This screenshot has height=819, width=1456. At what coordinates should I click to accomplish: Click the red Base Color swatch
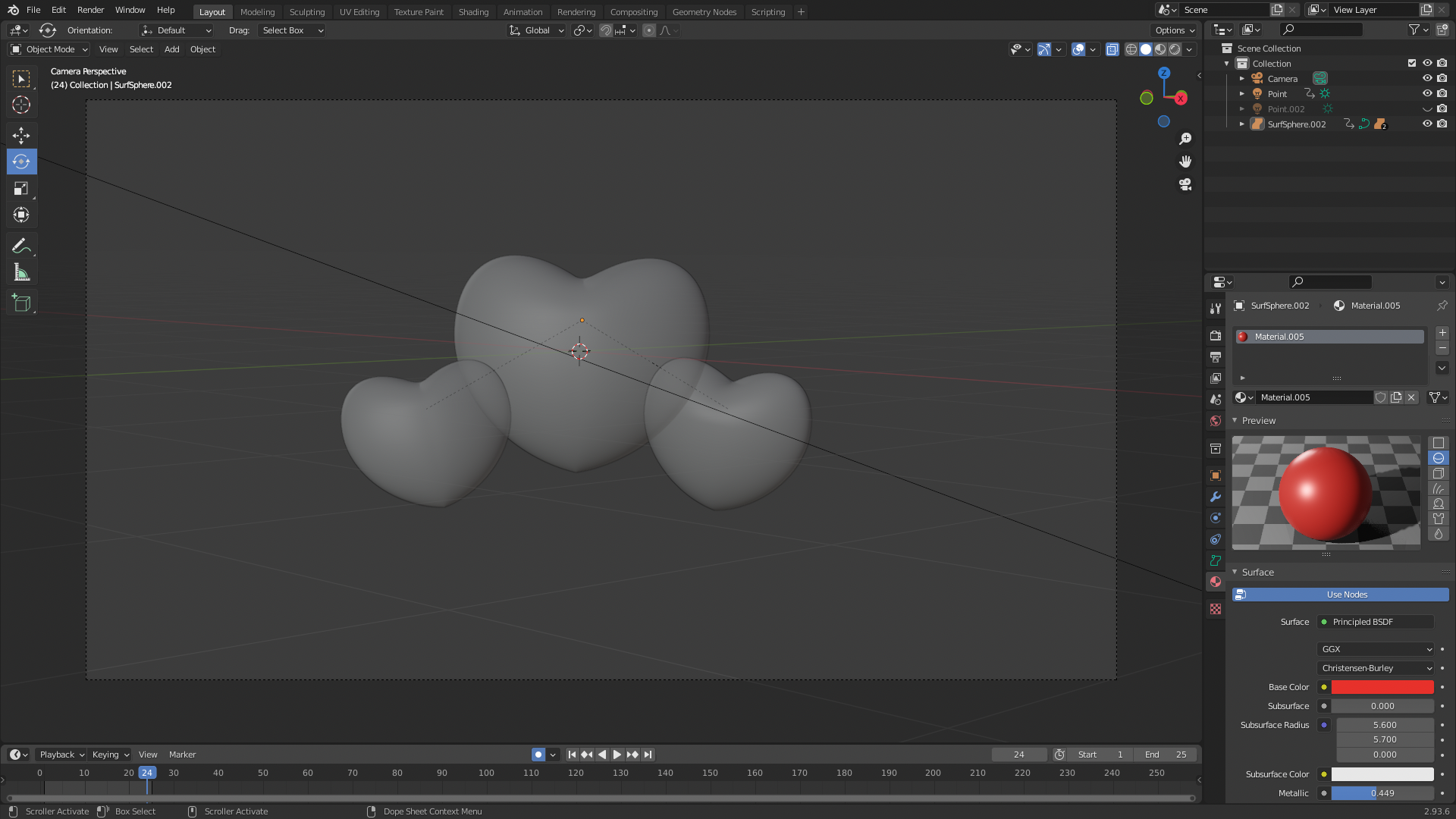(x=1382, y=687)
